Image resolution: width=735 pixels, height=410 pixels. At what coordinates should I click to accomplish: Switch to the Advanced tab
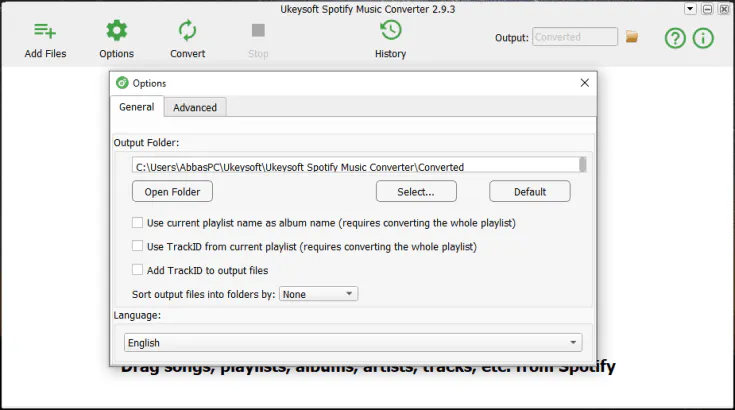(x=195, y=107)
